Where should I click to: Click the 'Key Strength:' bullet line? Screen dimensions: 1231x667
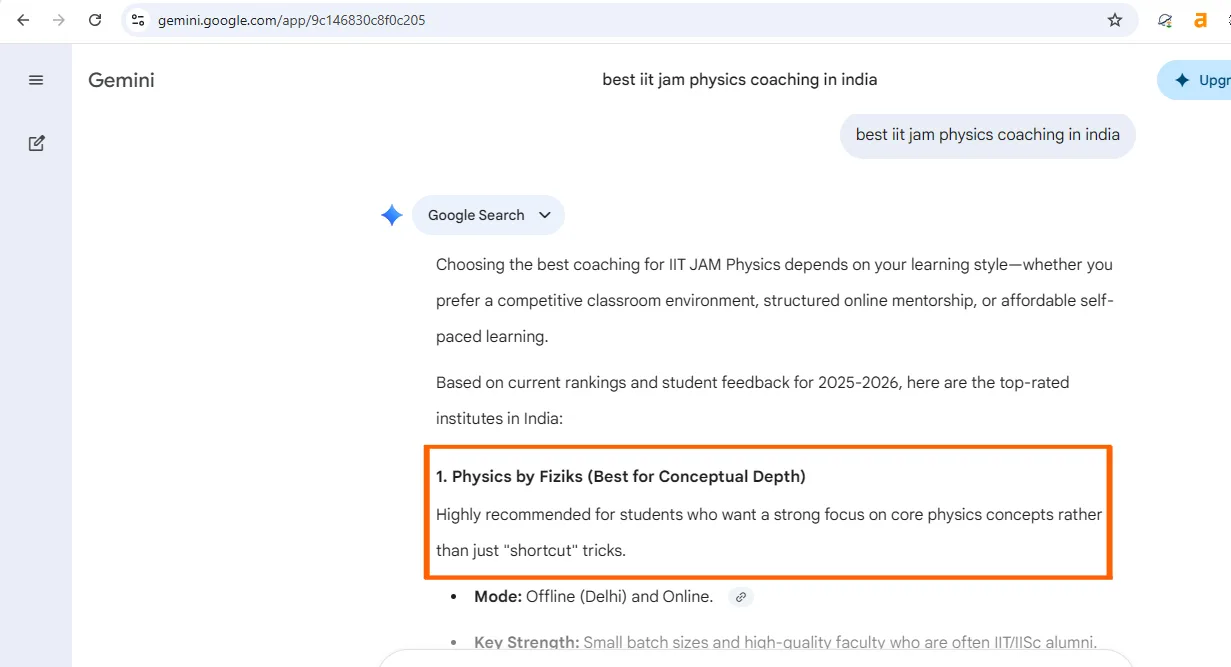[786, 642]
